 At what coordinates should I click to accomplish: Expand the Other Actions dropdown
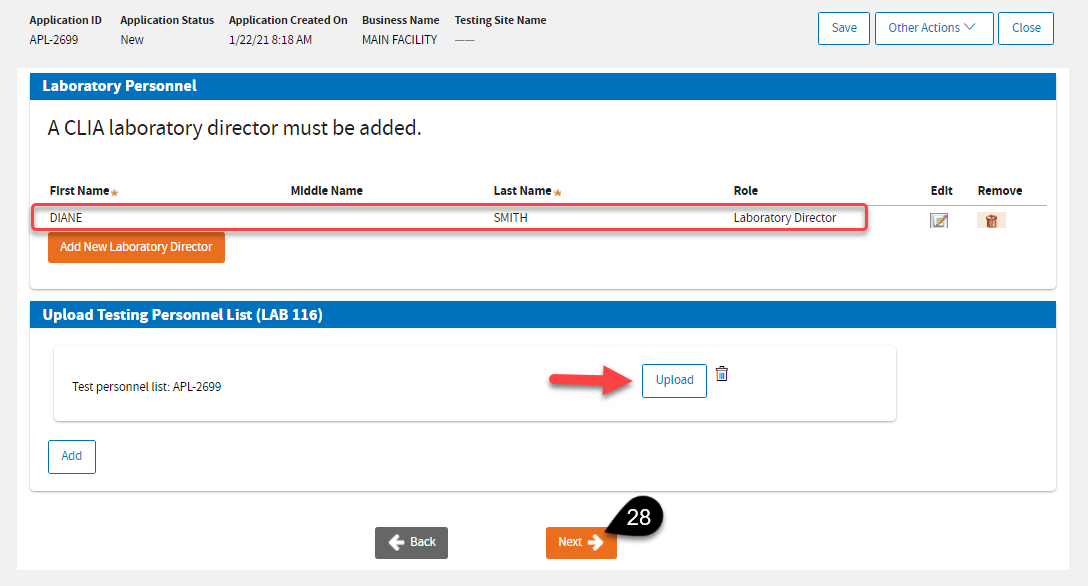[x=934, y=28]
